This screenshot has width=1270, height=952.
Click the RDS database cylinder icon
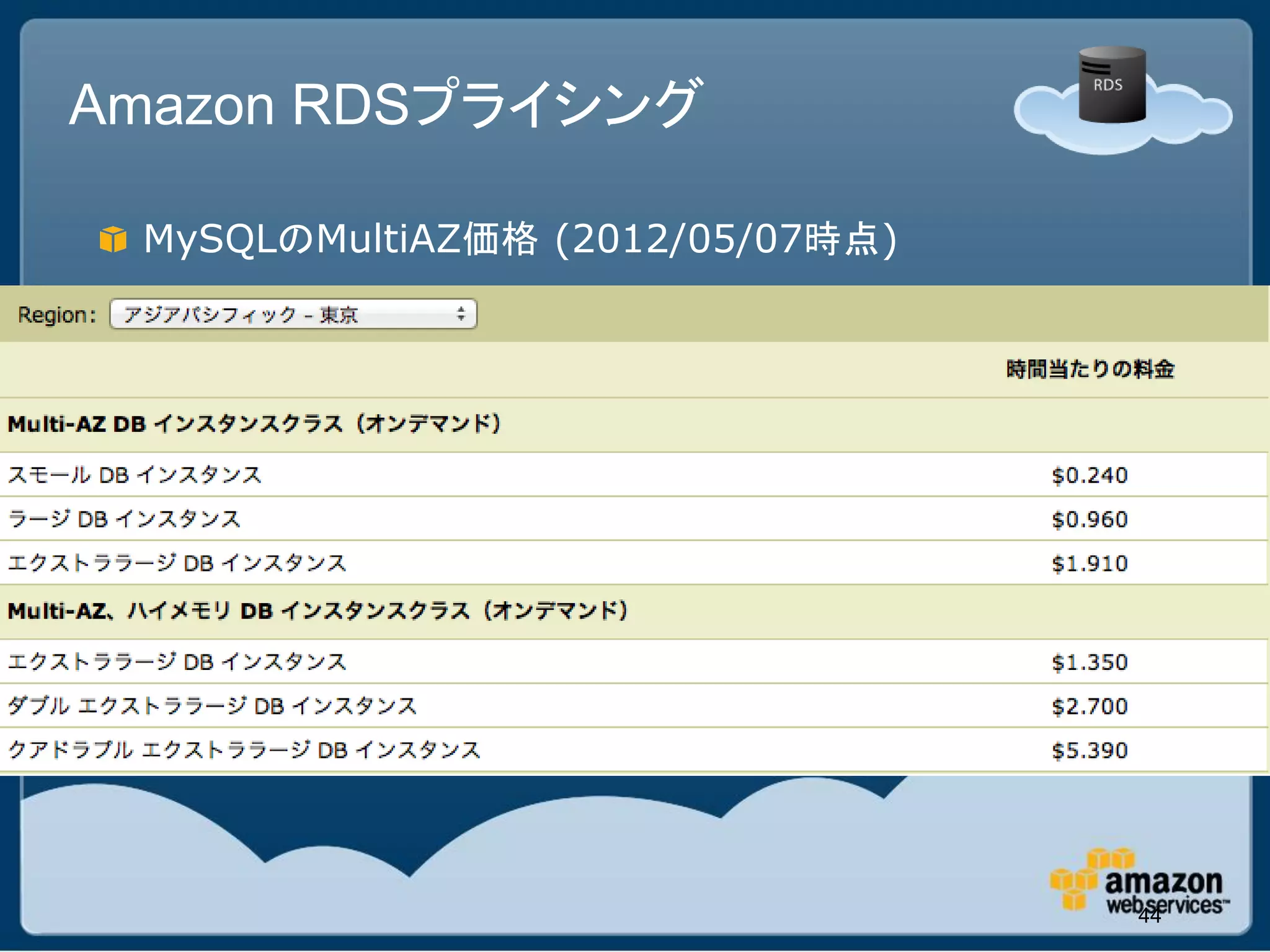point(1112,85)
